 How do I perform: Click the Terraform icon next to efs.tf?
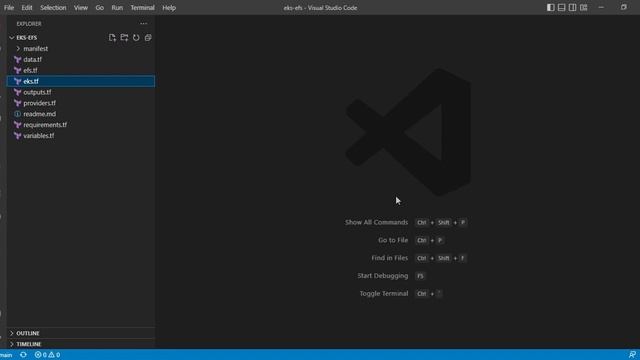(18, 70)
